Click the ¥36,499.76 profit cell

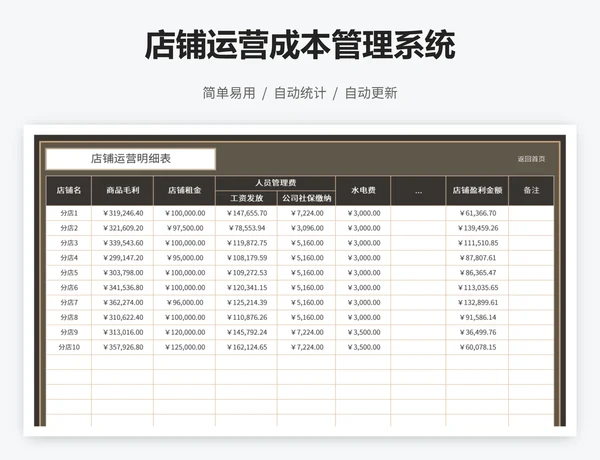[477, 333]
